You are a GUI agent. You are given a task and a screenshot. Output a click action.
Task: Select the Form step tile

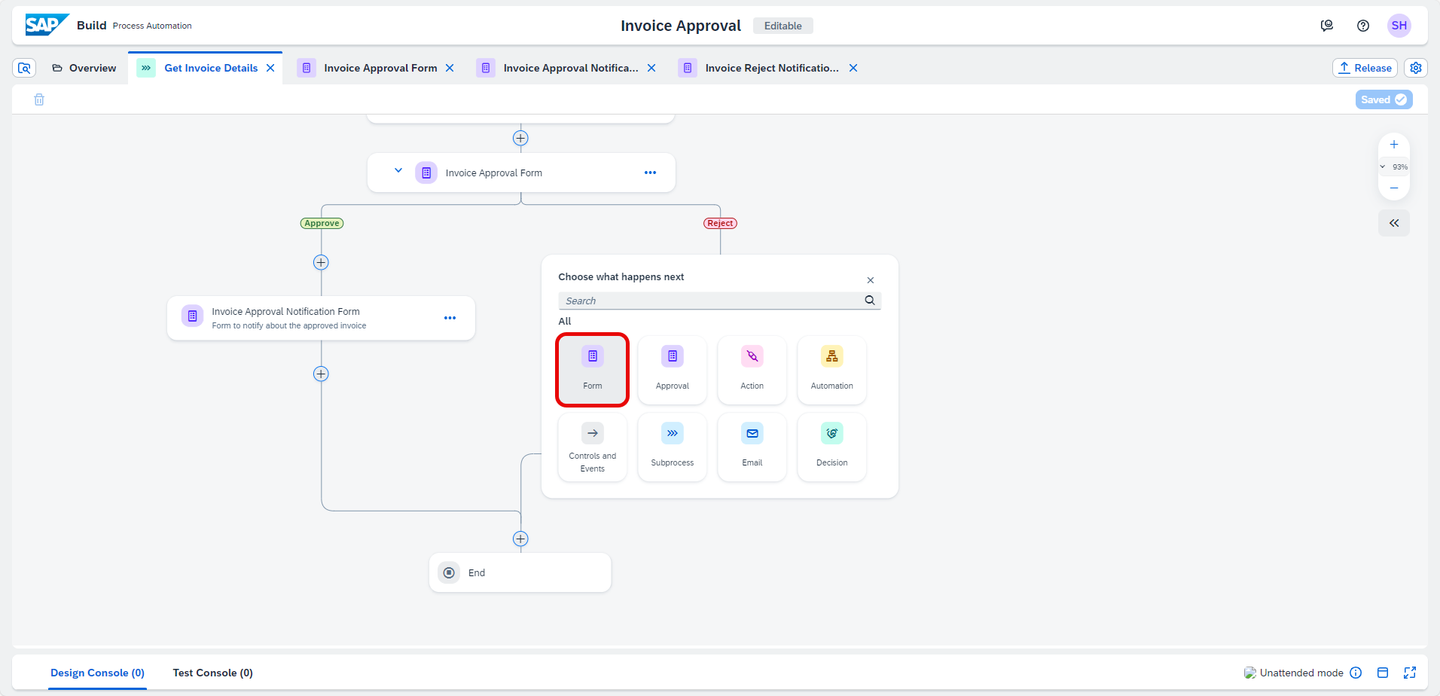pos(592,370)
